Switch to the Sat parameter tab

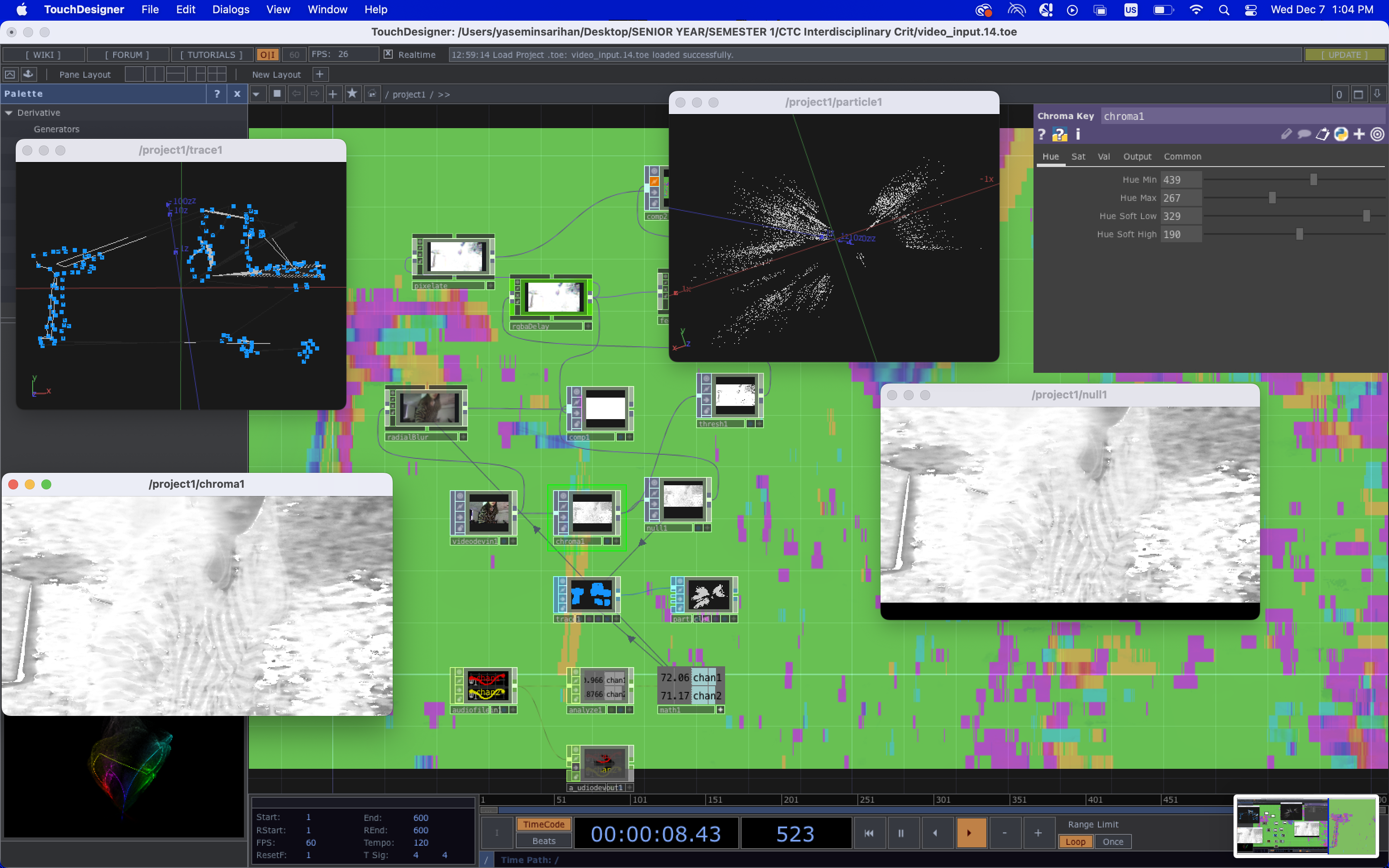pos(1078,157)
